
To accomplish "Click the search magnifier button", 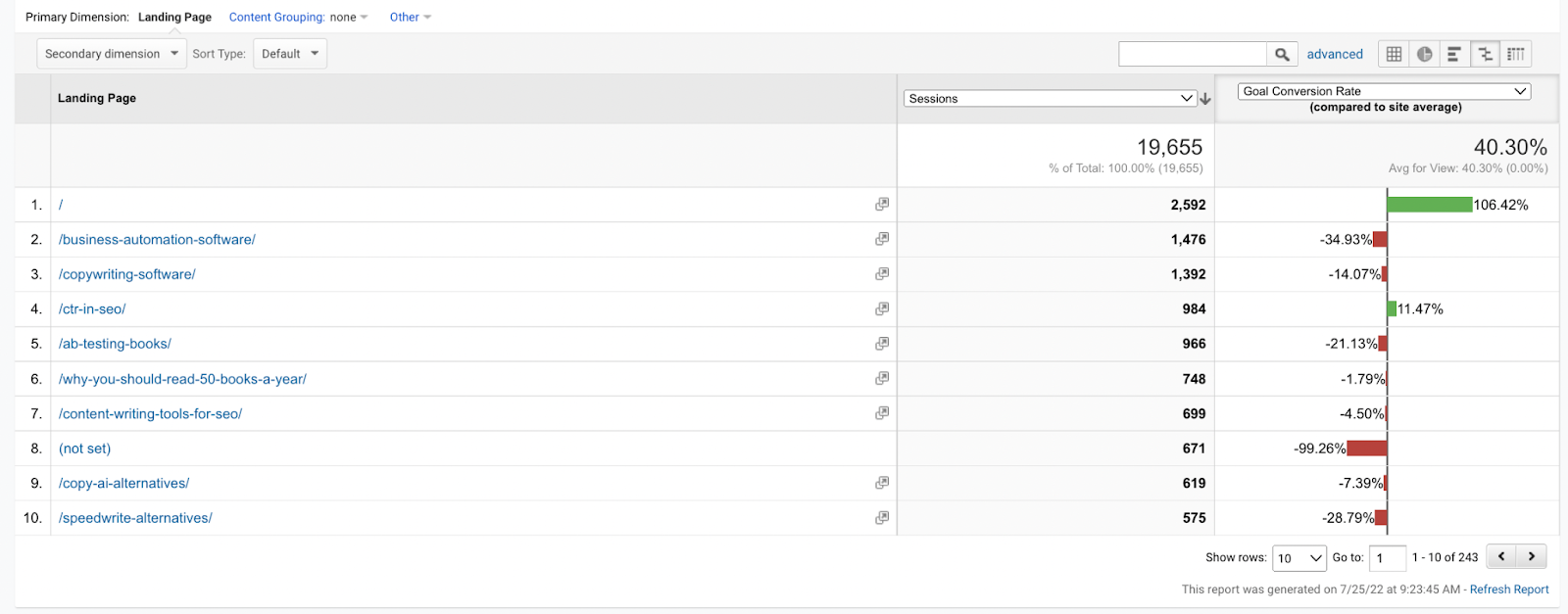I will 1282,54.
